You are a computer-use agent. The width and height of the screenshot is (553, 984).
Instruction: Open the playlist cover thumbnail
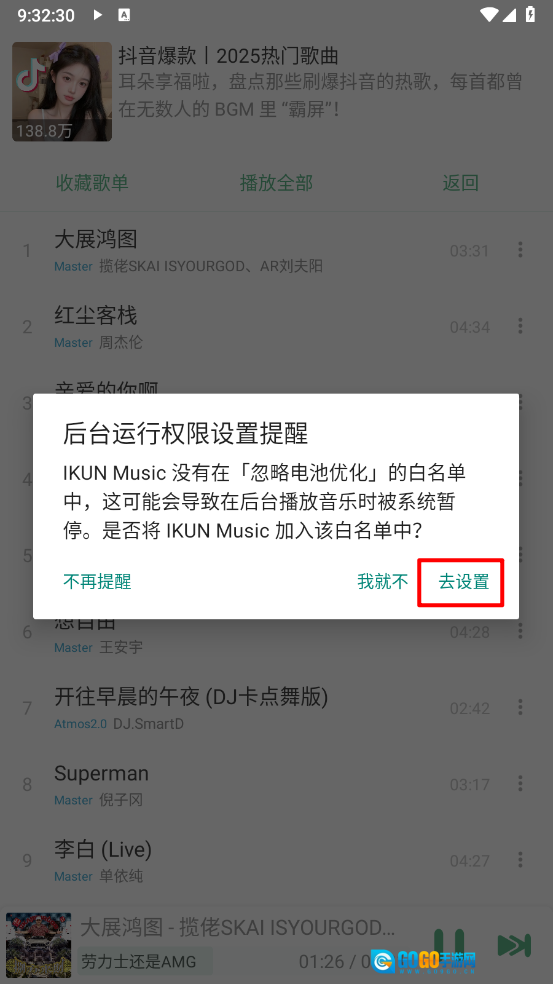pos(62,92)
